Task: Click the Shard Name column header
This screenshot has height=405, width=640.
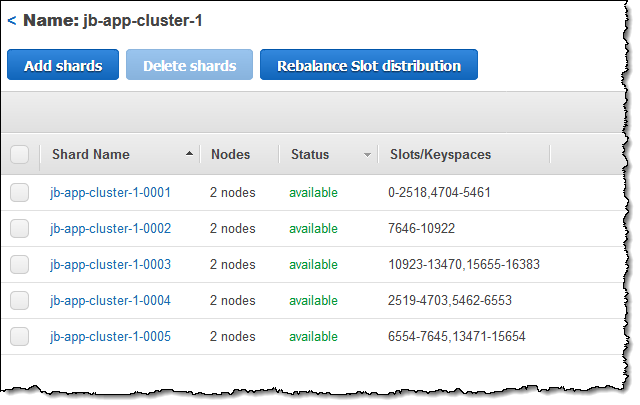Action: (91, 155)
